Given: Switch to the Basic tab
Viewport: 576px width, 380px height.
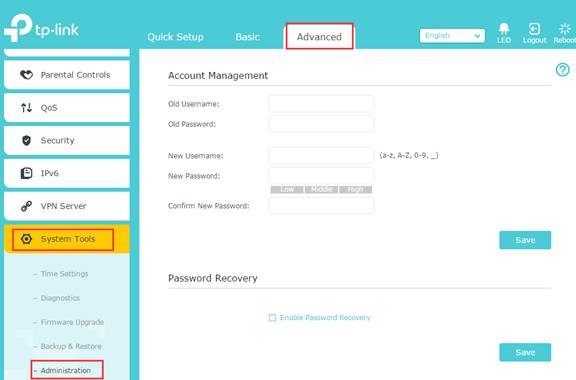Looking at the screenshot, I should [248, 37].
